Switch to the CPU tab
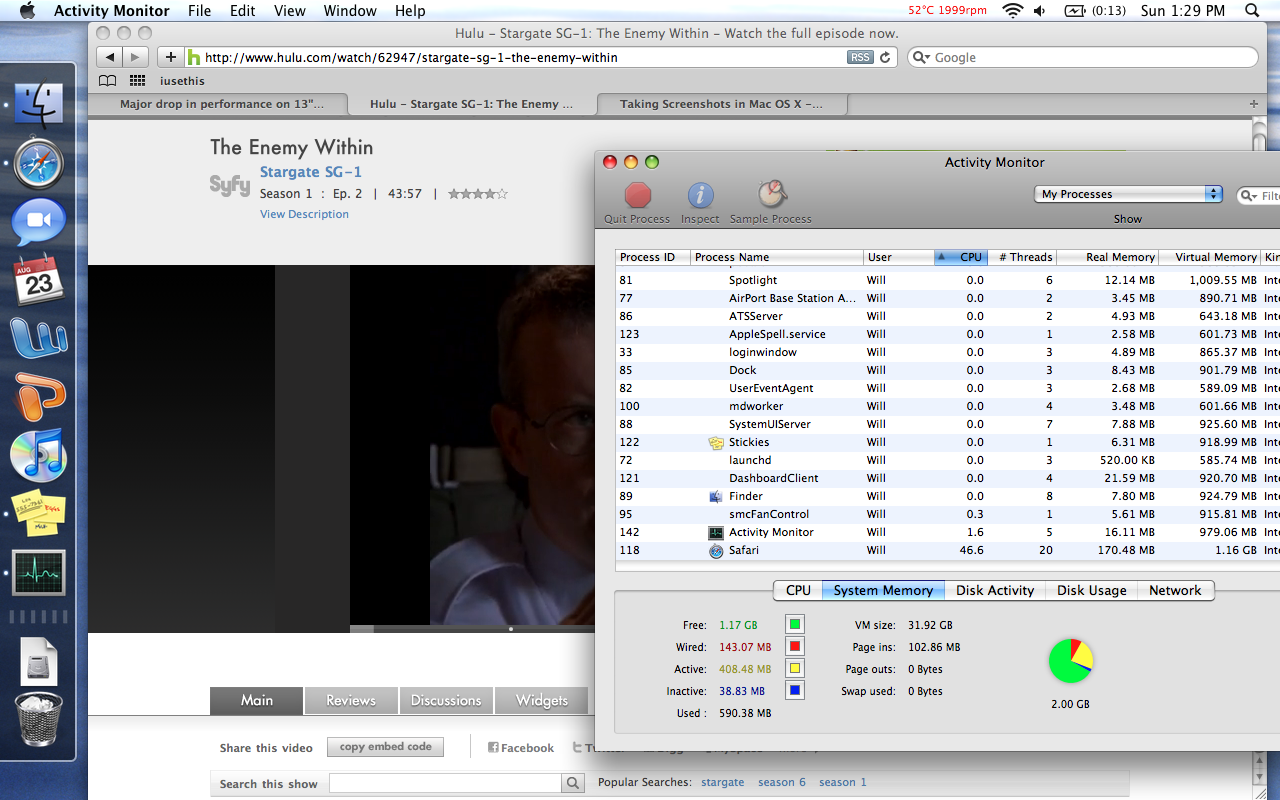This screenshot has height=800, width=1280. (798, 590)
